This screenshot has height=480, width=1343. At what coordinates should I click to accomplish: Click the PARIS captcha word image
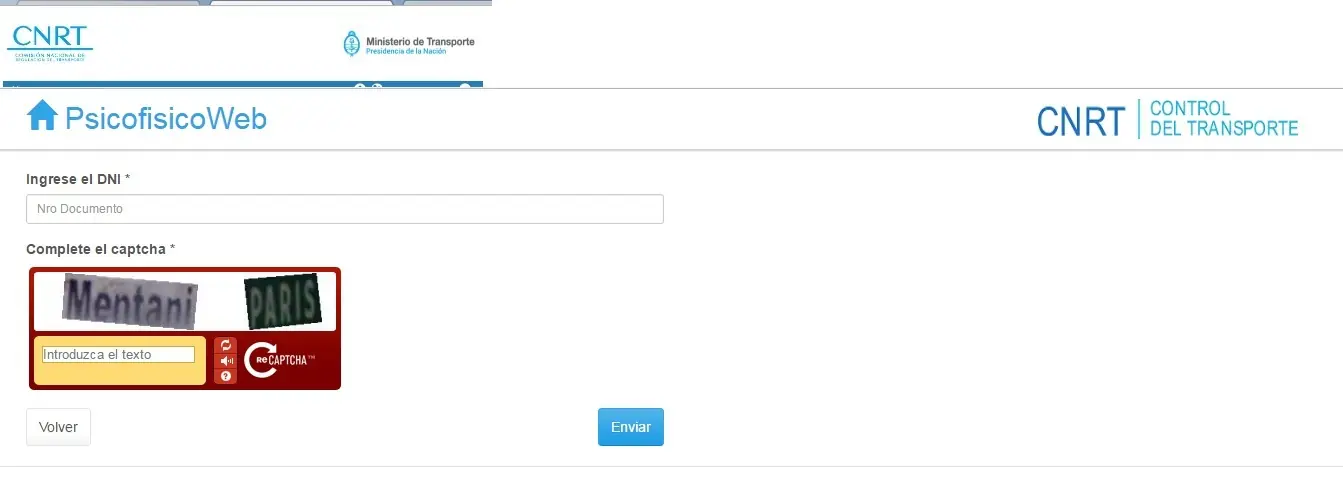[x=283, y=302]
